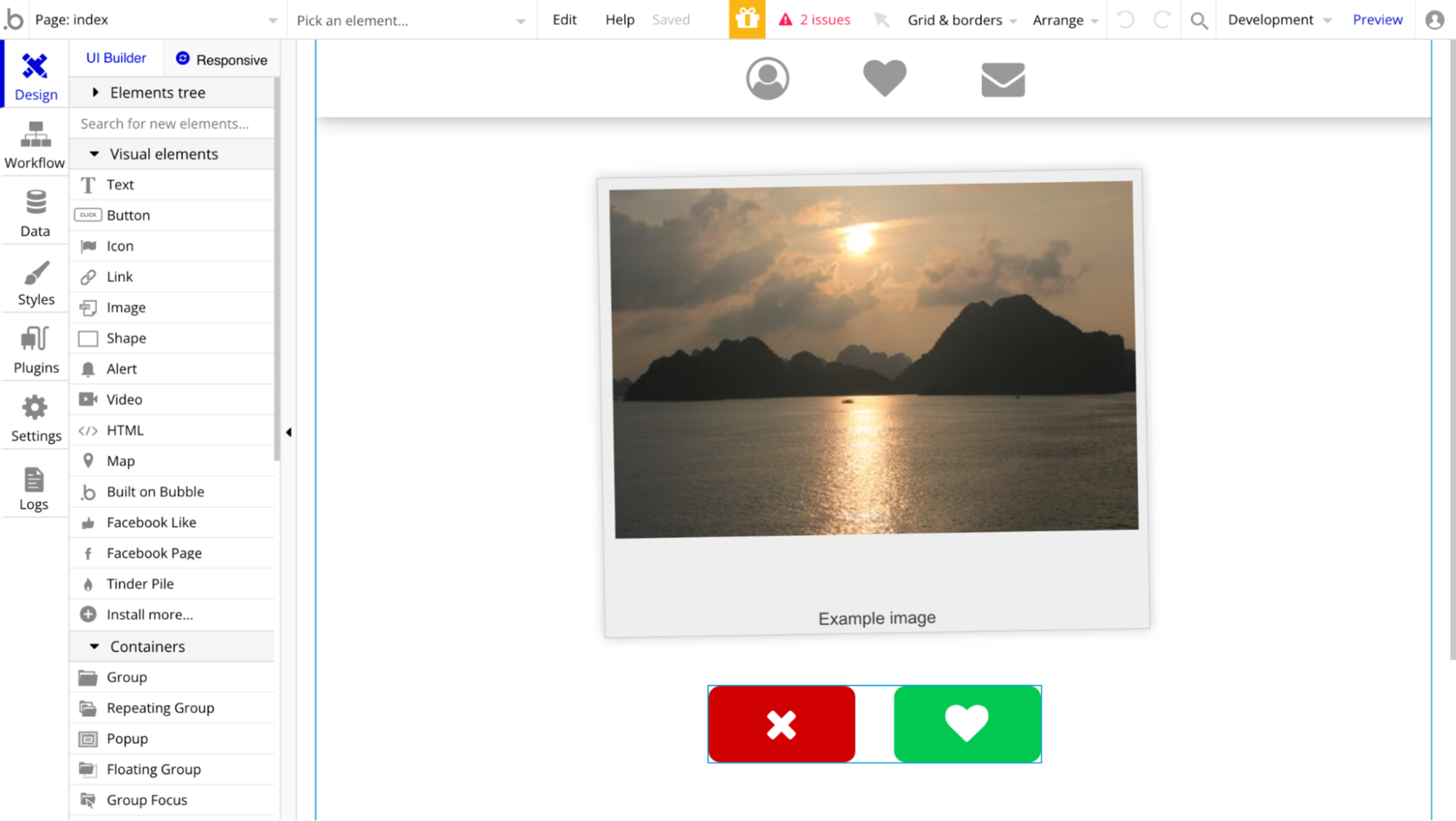Collapse the left panel arrow
This screenshot has height=821, width=1456.
pos(289,432)
